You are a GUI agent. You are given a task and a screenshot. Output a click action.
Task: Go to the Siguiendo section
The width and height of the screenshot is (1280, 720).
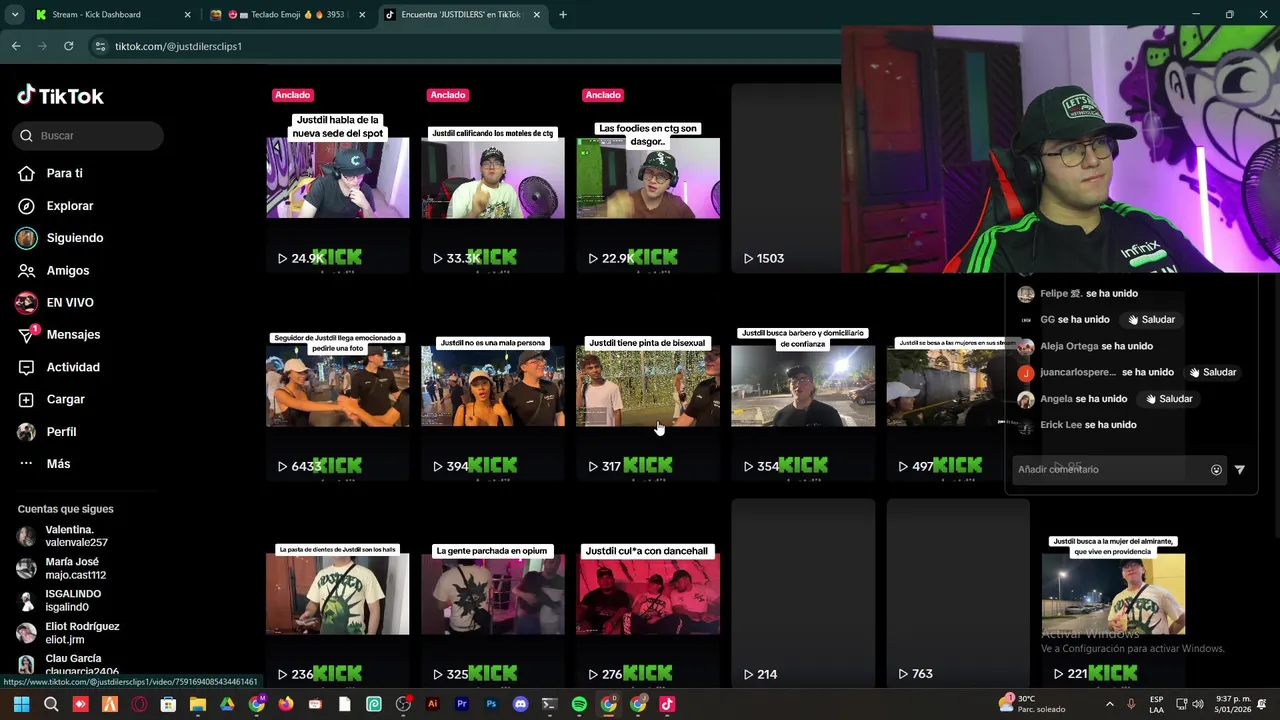tap(60, 238)
